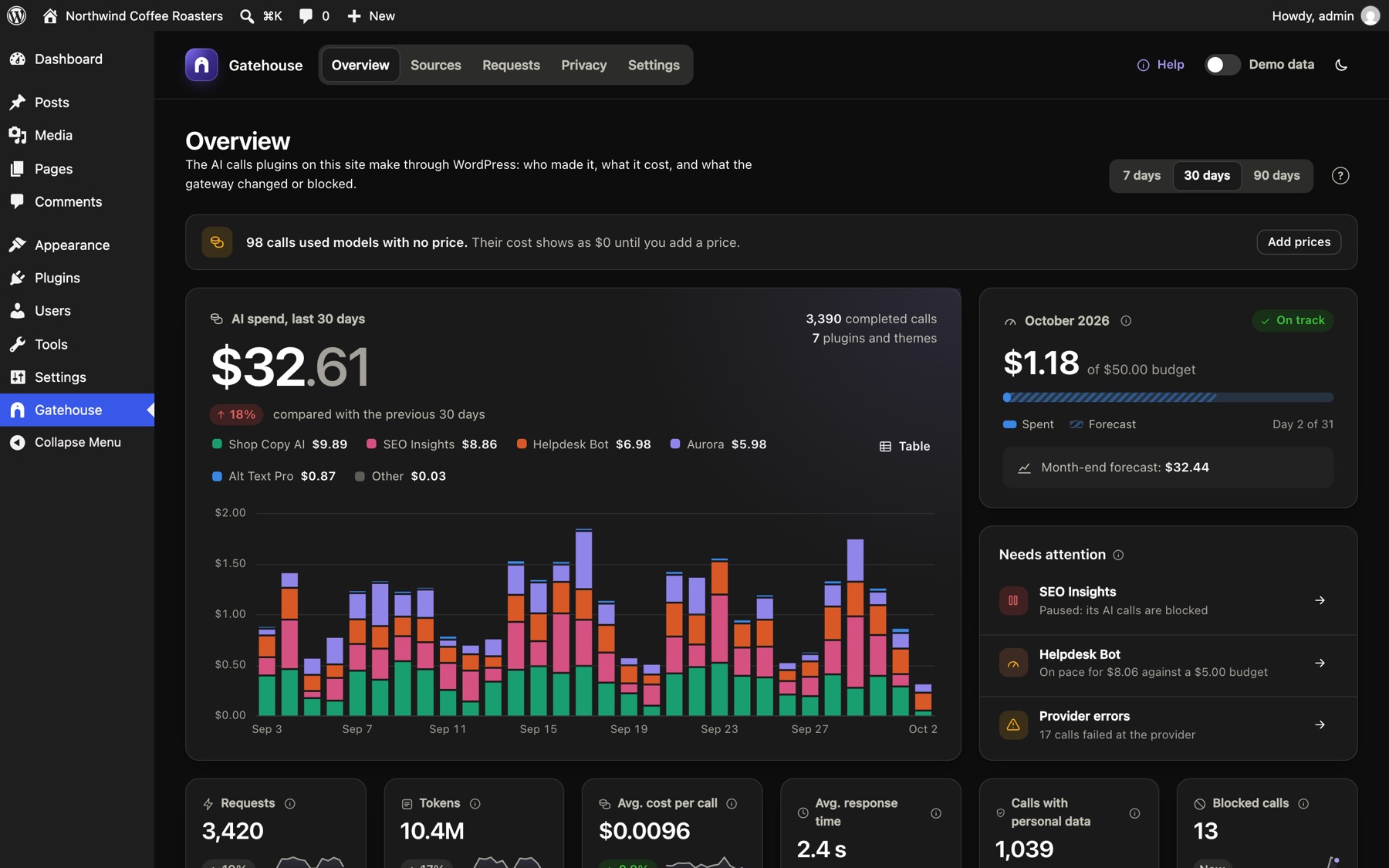1389x868 pixels.
Task: Click the Gatehouse purple logo icon
Action: [201, 65]
